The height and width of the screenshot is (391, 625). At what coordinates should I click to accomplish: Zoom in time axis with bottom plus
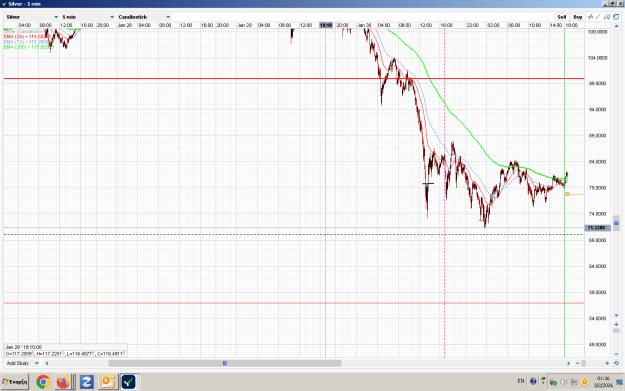607,363
